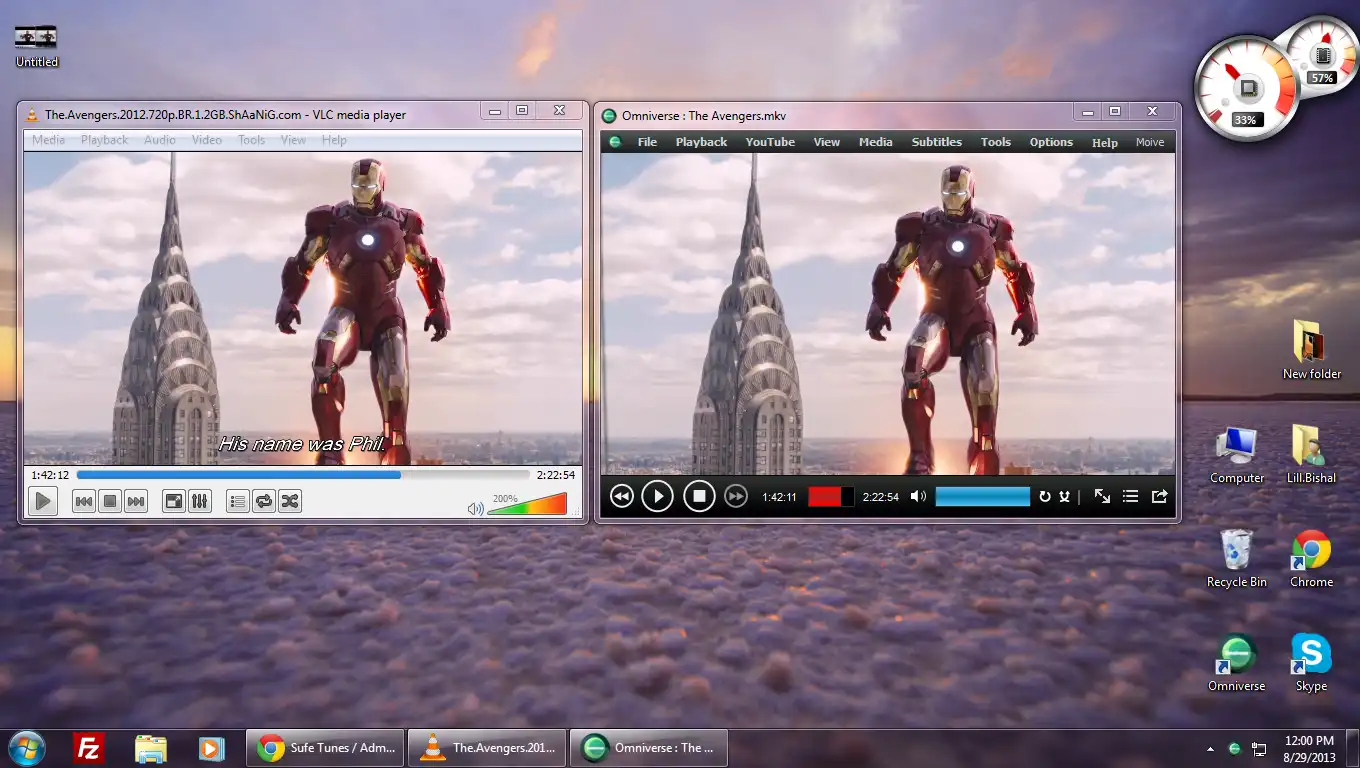This screenshot has height=768, width=1360.
Task: Open the VLC Audio menu
Action: (160, 140)
